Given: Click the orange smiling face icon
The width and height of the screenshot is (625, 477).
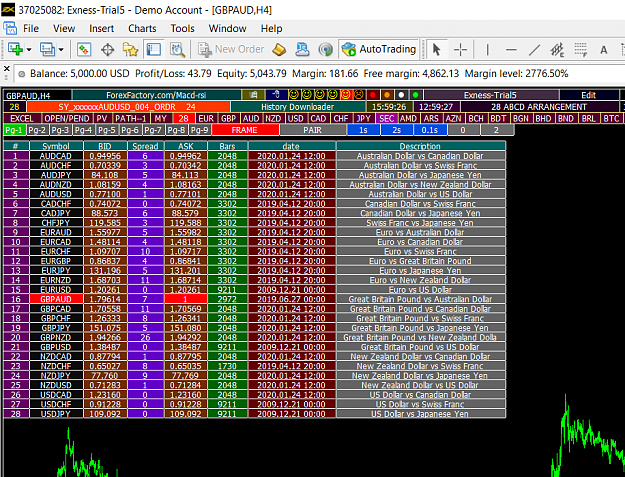Looking at the screenshot, I should point(346,95).
